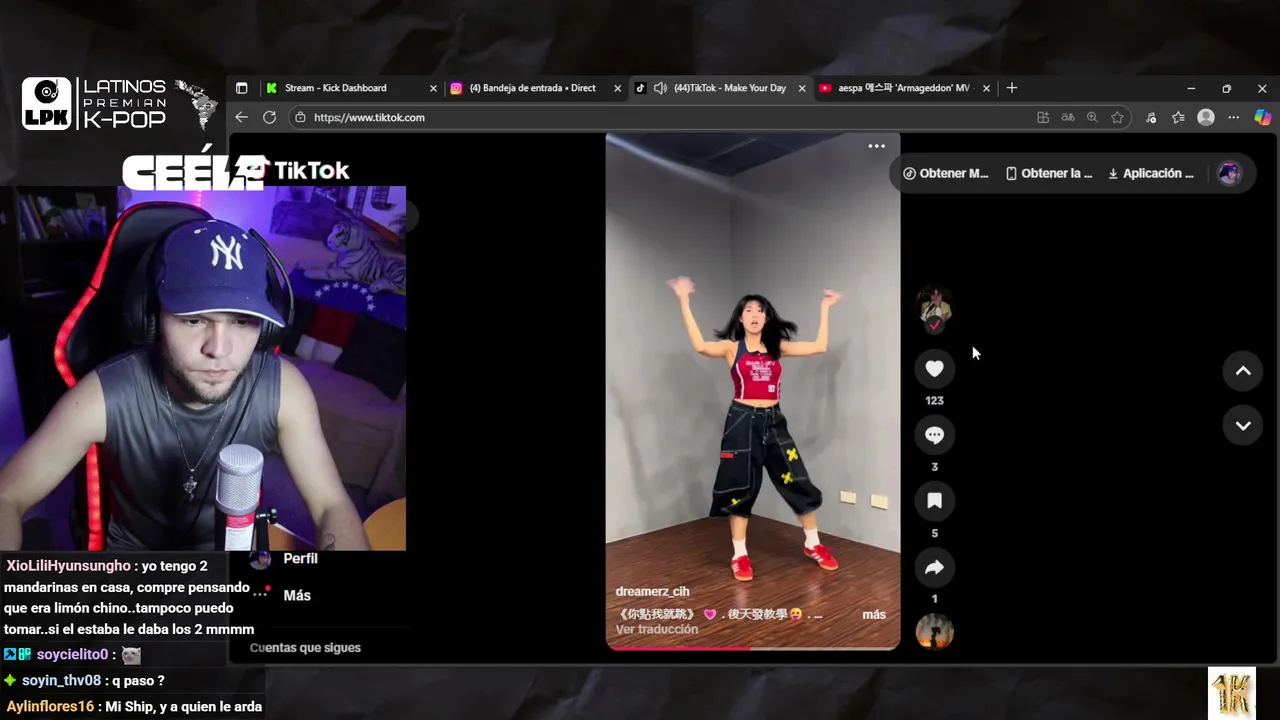Click chat username soycielito0

(72, 655)
